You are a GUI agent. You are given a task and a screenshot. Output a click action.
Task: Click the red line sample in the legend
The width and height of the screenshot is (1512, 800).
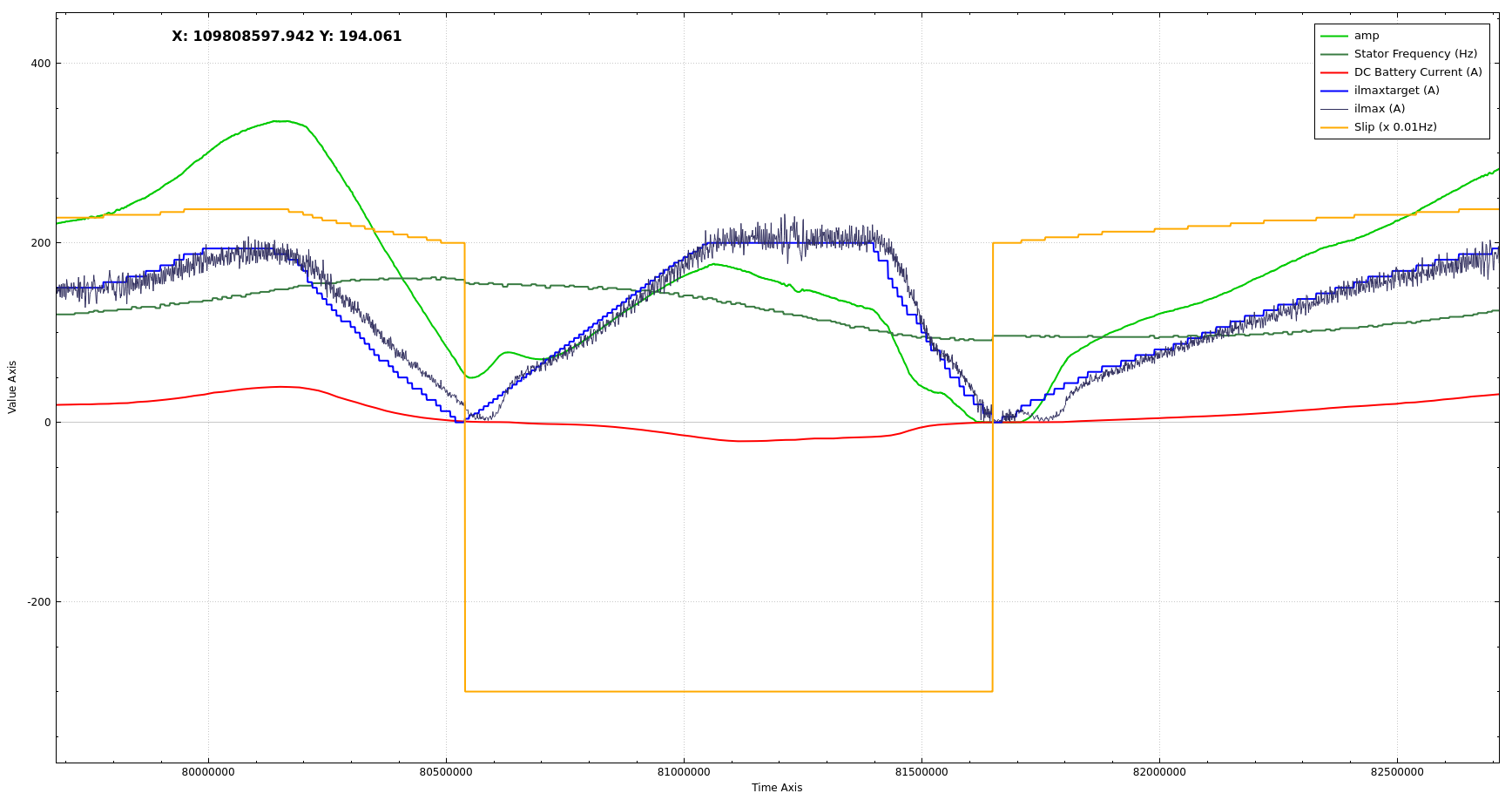(x=1333, y=72)
